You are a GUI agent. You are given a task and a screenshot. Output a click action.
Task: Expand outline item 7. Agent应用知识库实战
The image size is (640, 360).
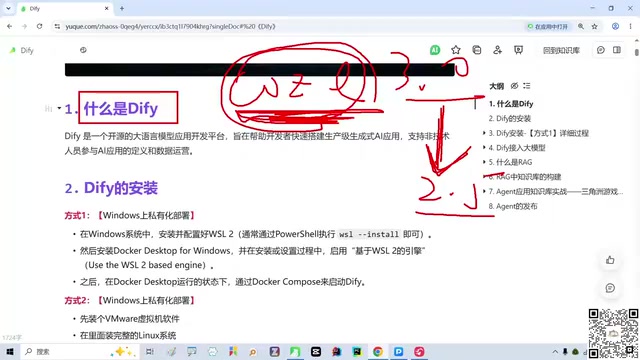tap(484, 191)
